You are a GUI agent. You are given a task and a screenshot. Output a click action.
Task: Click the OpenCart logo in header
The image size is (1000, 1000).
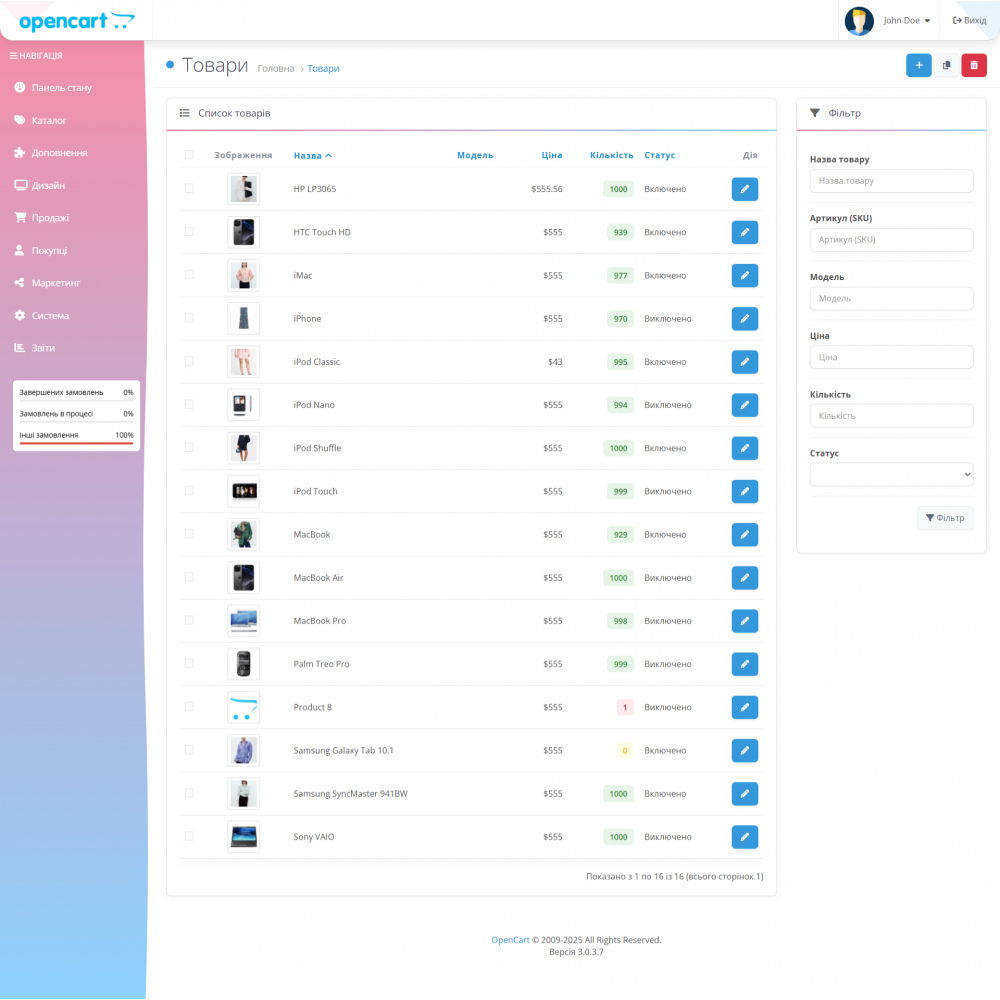[x=76, y=21]
